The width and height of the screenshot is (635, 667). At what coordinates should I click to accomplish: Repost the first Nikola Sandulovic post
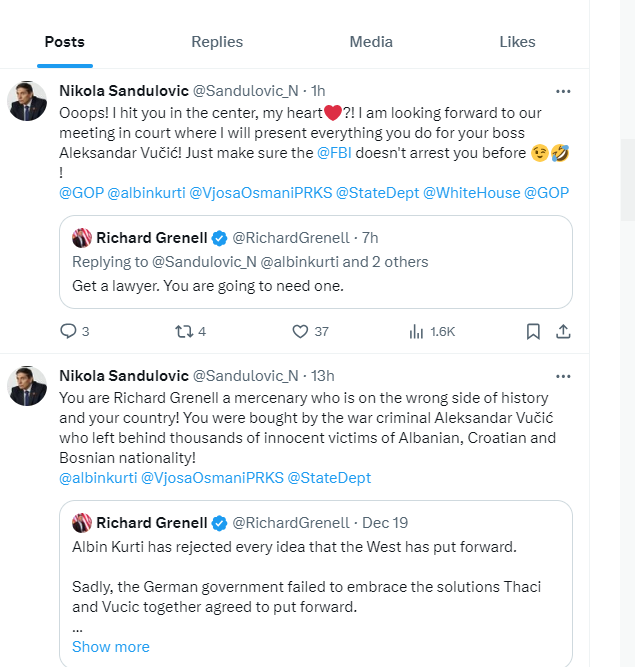coord(182,332)
